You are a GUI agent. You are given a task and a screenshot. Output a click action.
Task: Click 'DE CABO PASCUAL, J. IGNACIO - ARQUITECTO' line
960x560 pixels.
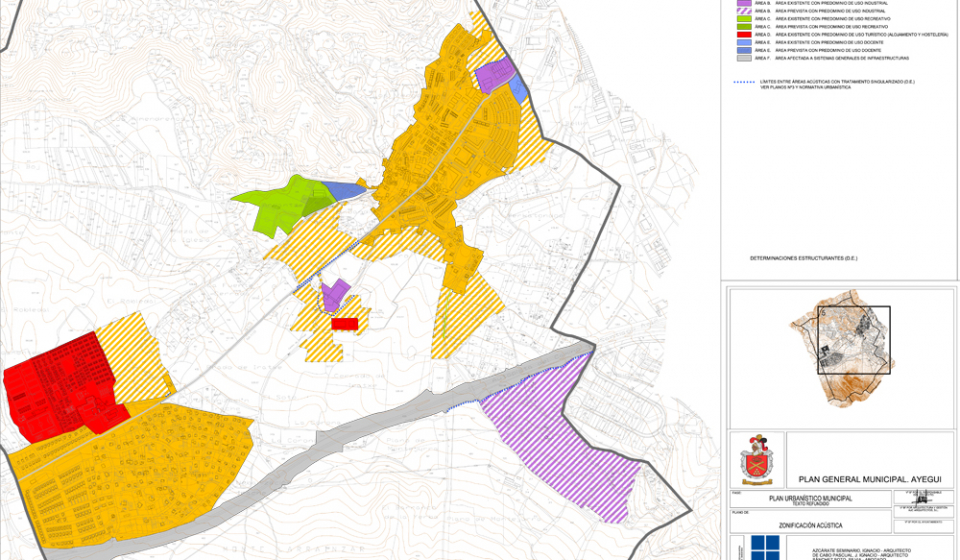861,554
